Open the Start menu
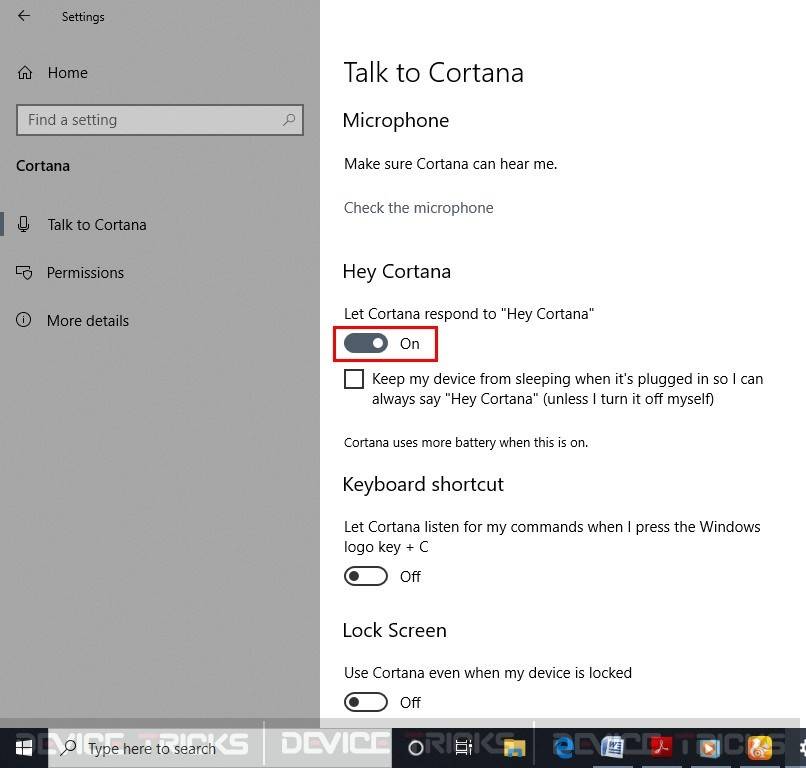The image size is (806, 768). pos(23,747)
